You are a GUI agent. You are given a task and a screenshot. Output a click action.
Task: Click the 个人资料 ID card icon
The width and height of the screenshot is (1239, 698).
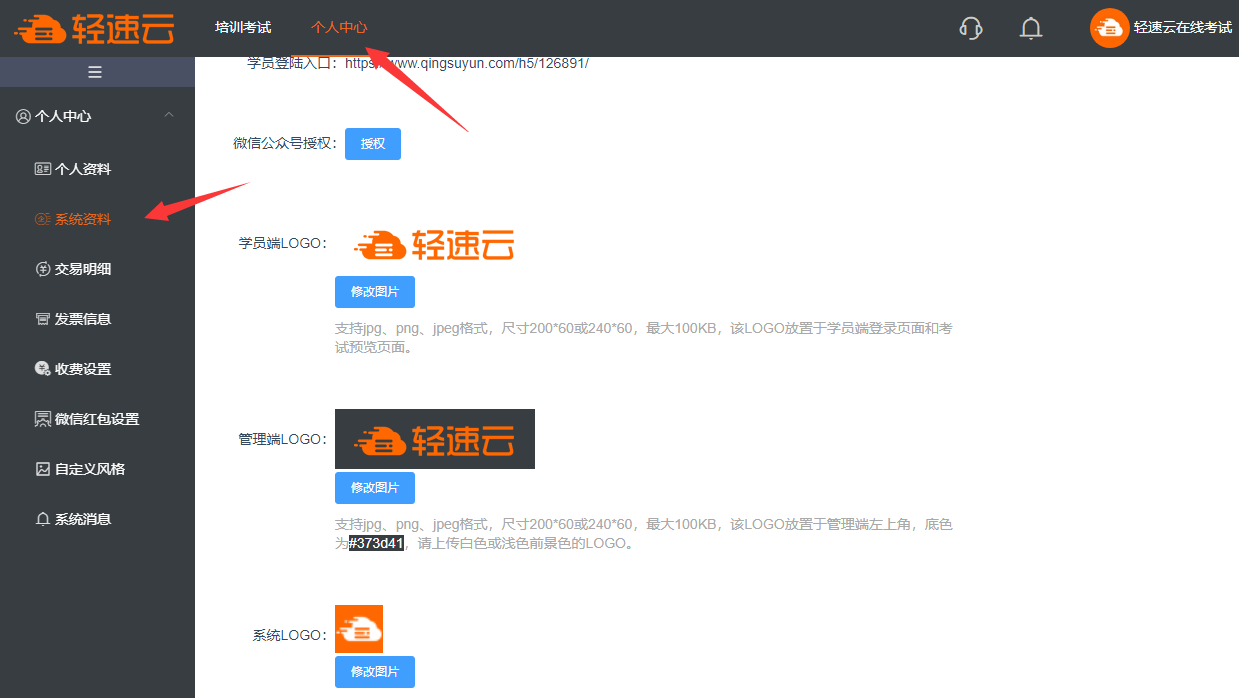(42, 169)
